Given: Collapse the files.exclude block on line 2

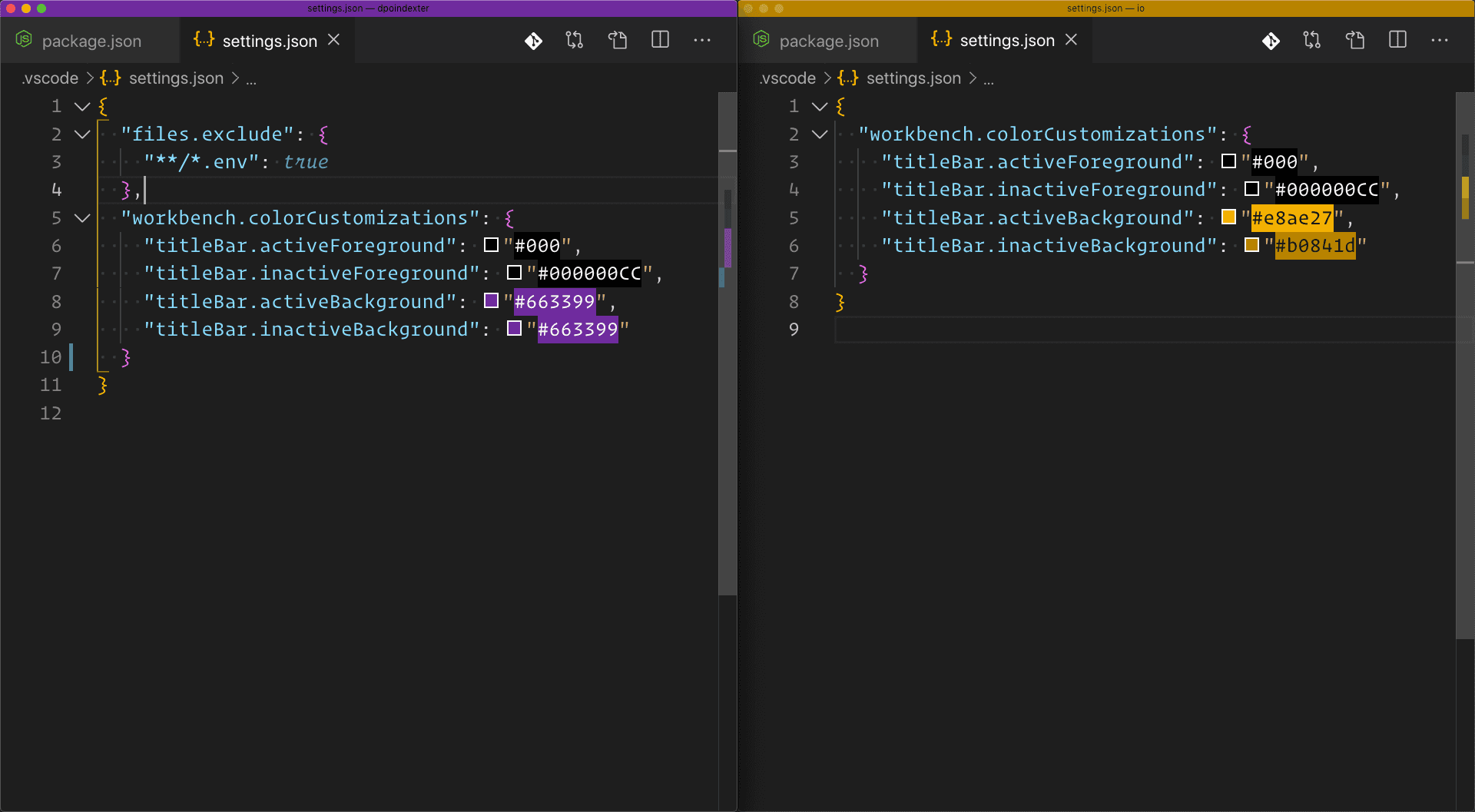Looking at the screenshot, I should 82,134.
